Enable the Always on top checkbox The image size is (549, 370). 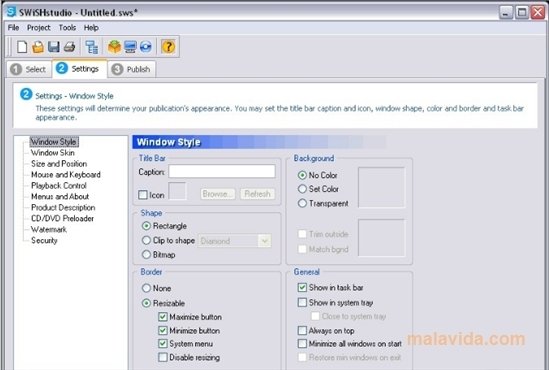click(x=302, y=330)
